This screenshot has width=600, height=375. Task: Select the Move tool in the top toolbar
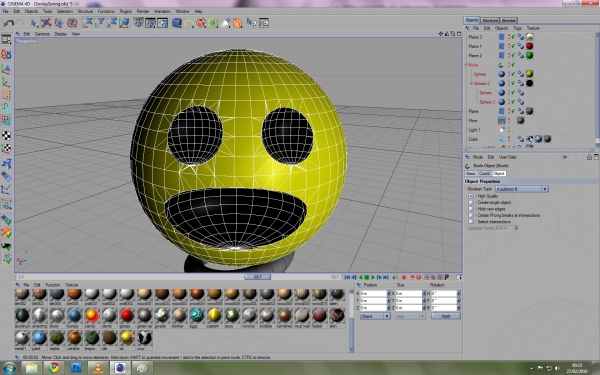coord(46,23)
